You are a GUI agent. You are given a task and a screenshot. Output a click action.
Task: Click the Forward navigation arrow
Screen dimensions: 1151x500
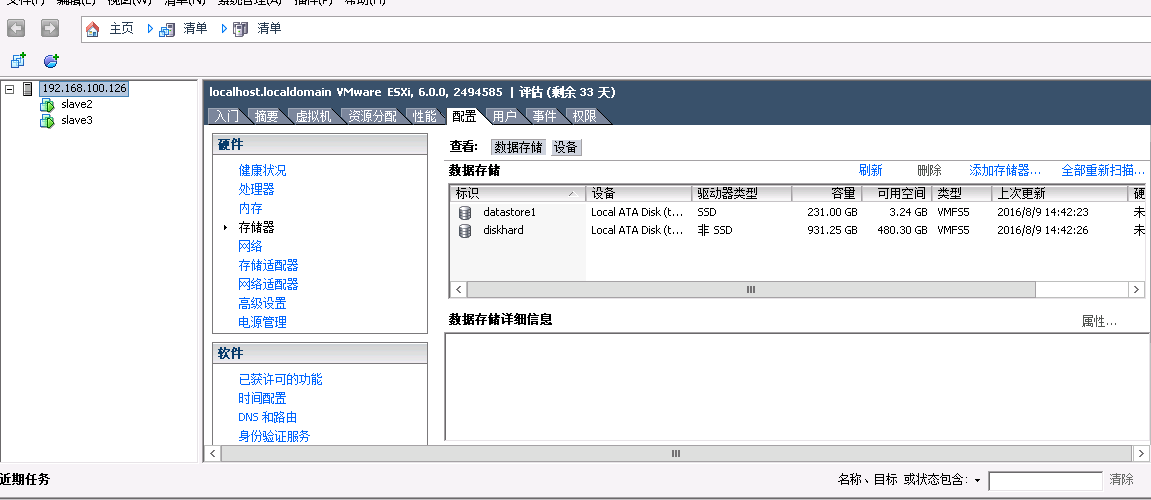(x=49, y=29)
